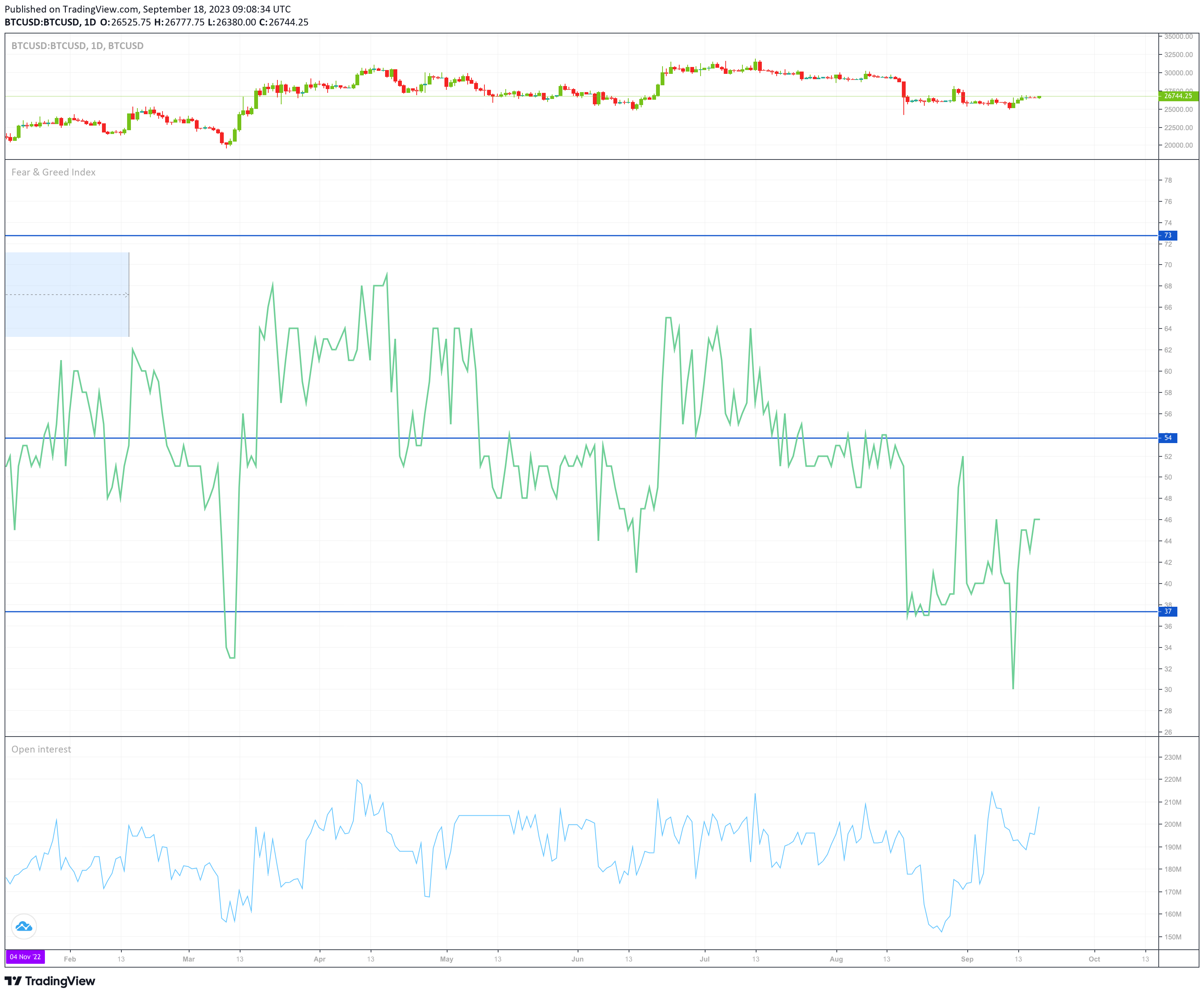The height and width of the screenshot is (995, 1204).
Task: Click the 68 tick on Fear & Greed axis
Action: pyautogui.click(x=1168, y=286)
